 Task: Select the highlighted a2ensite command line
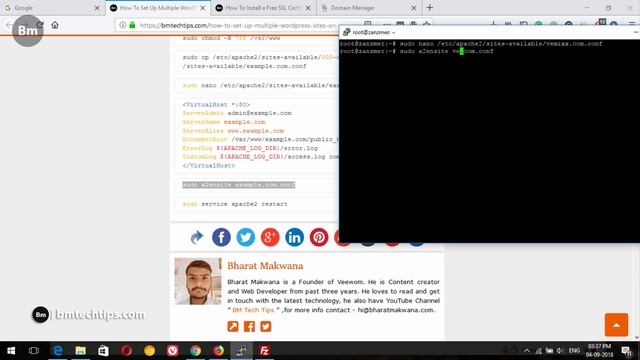[238, 185]
